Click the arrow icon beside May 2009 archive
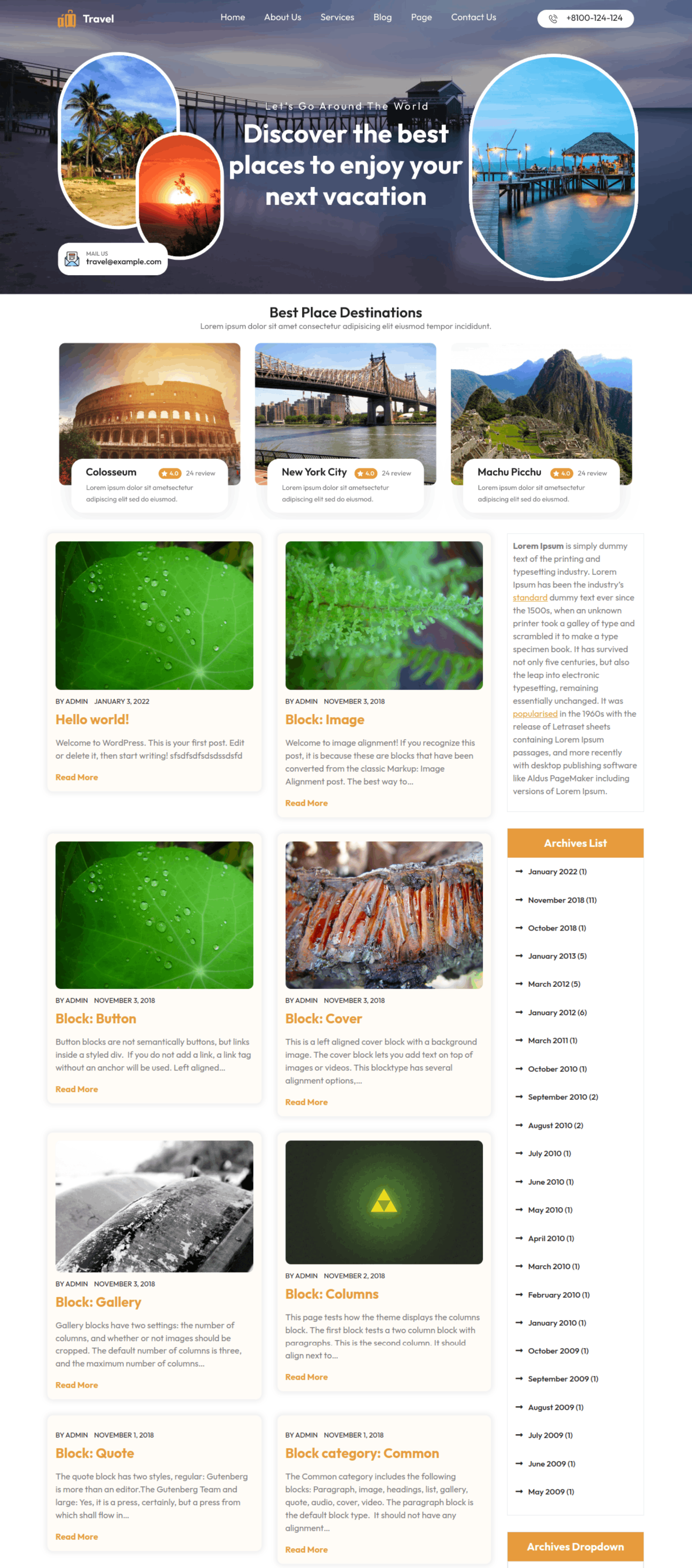This screenshot has height=1568, width=692. tap(519, 1491)
